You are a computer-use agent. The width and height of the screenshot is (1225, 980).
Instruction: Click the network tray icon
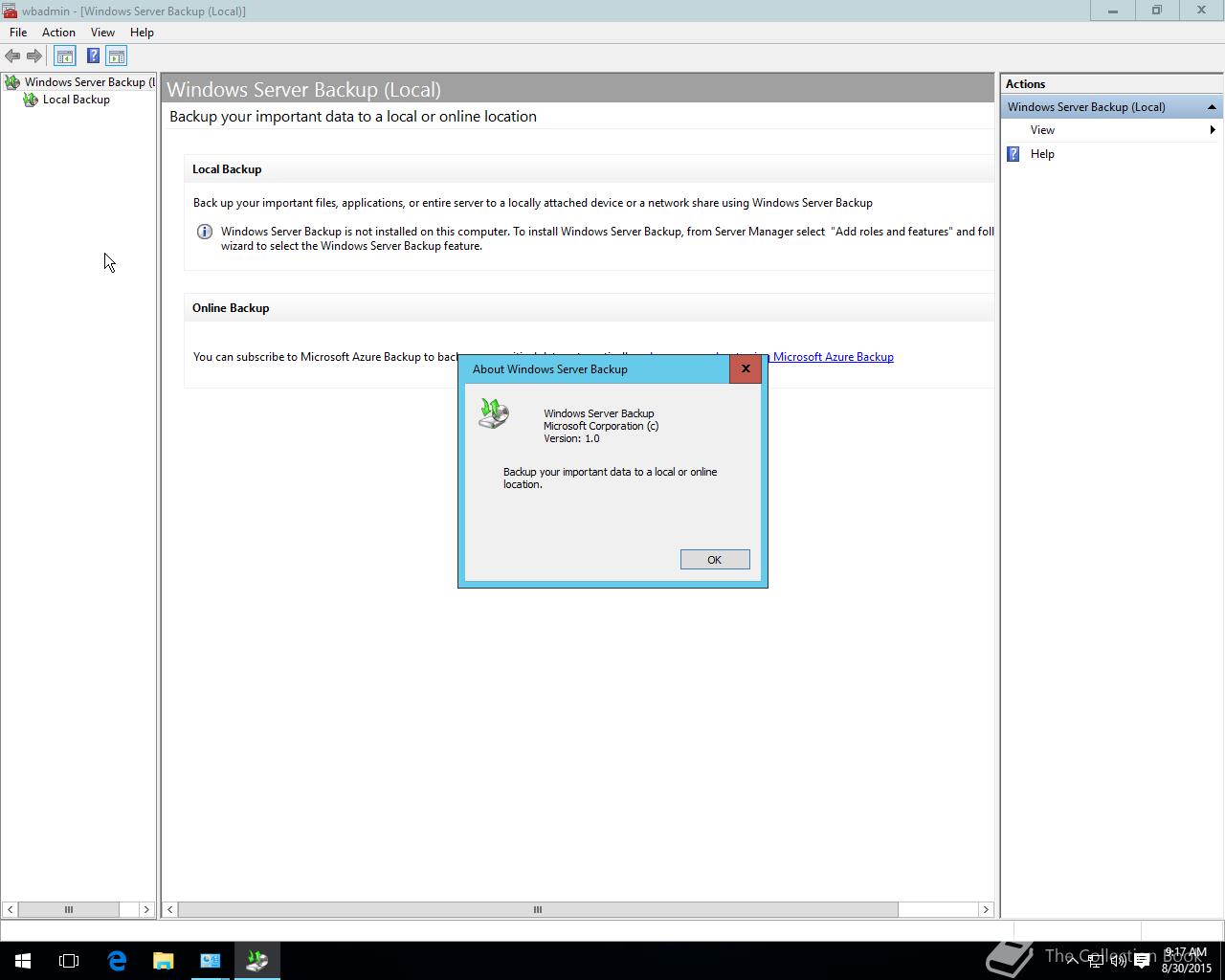[x=1096, y=961]
